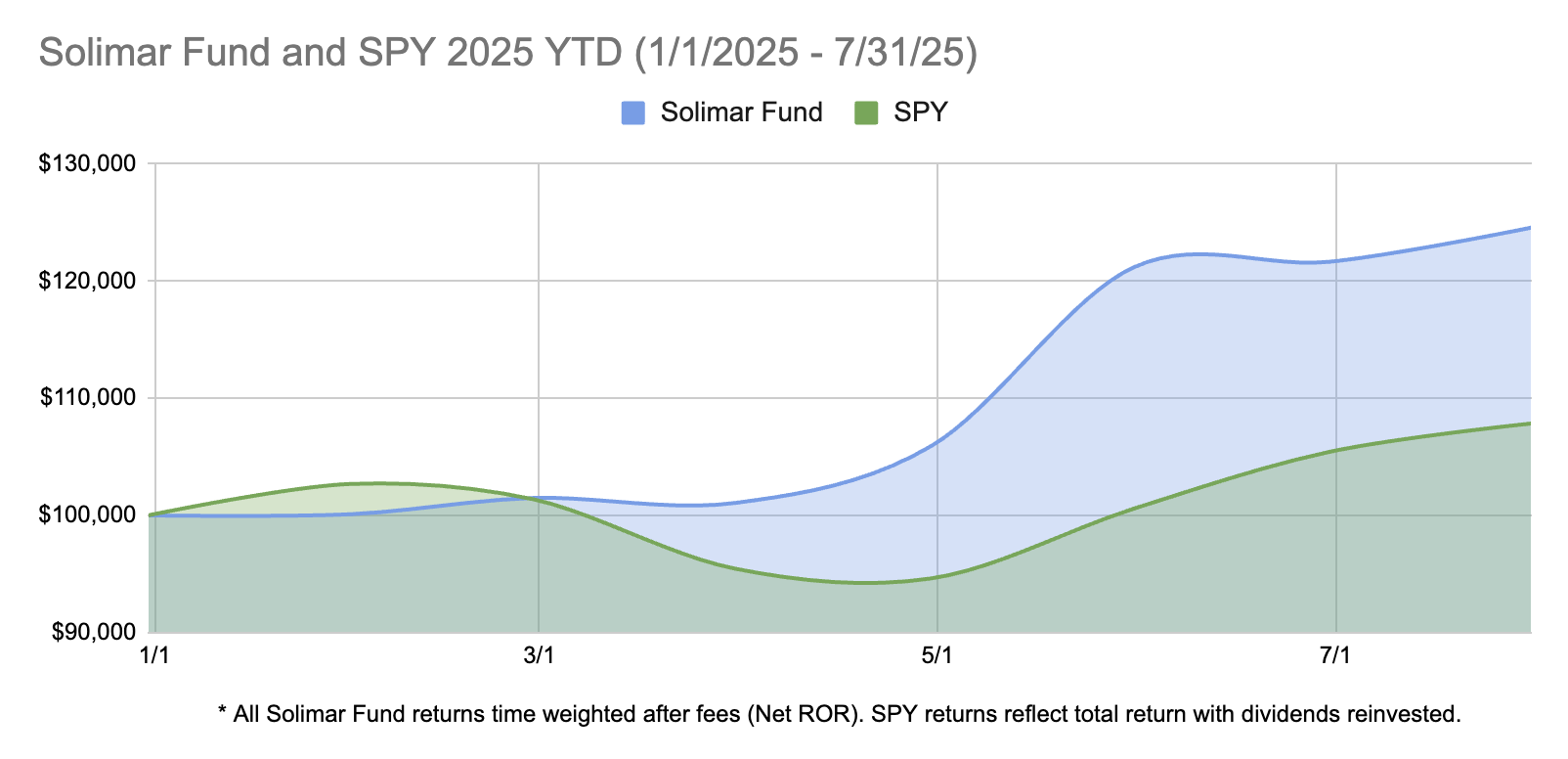Select the Solimar Fund legend label
Screen dimensions: 1568x759
(741, 112)
